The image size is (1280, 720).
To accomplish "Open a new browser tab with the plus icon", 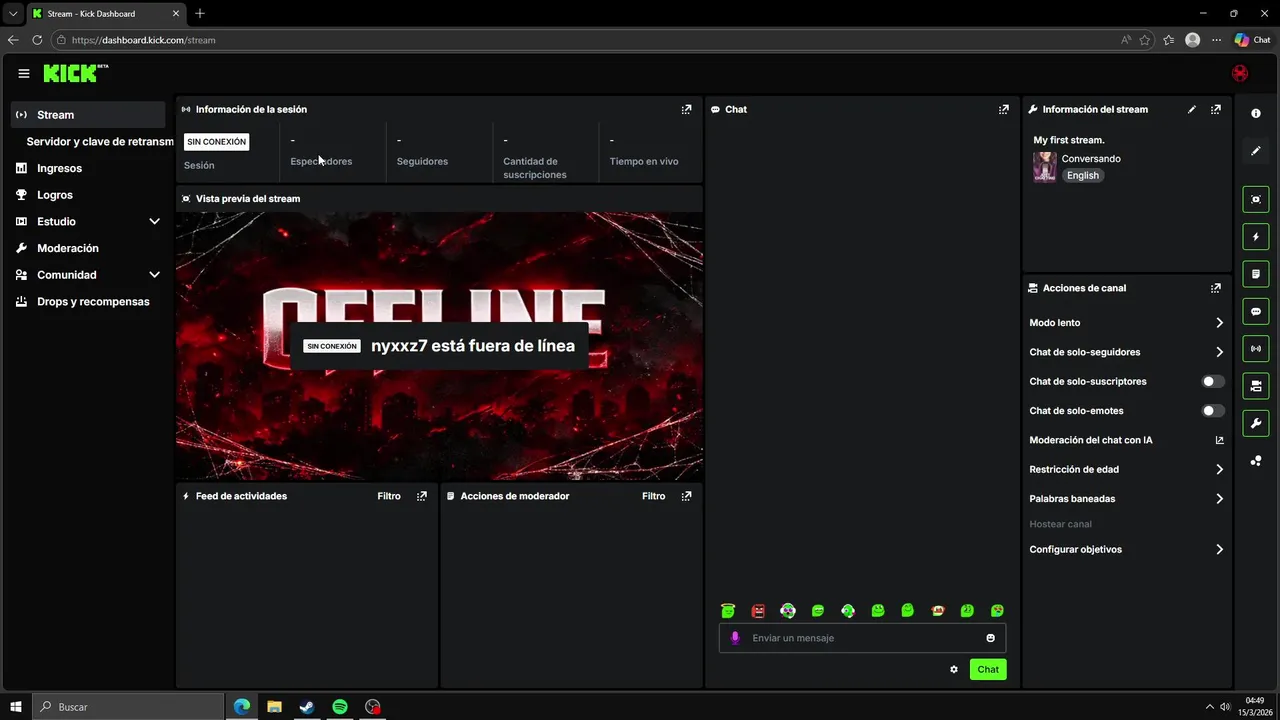I will 200,13.
